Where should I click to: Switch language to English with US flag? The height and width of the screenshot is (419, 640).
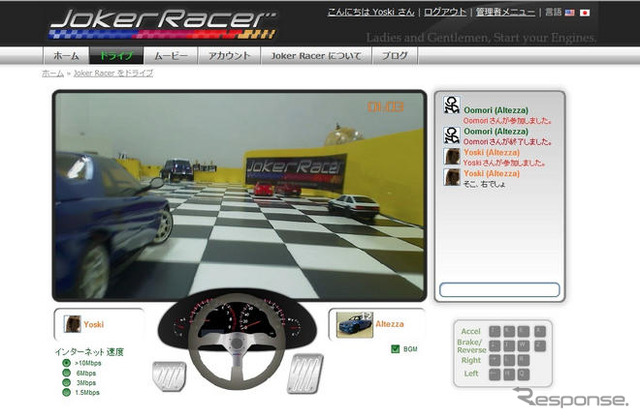[570, 13]
